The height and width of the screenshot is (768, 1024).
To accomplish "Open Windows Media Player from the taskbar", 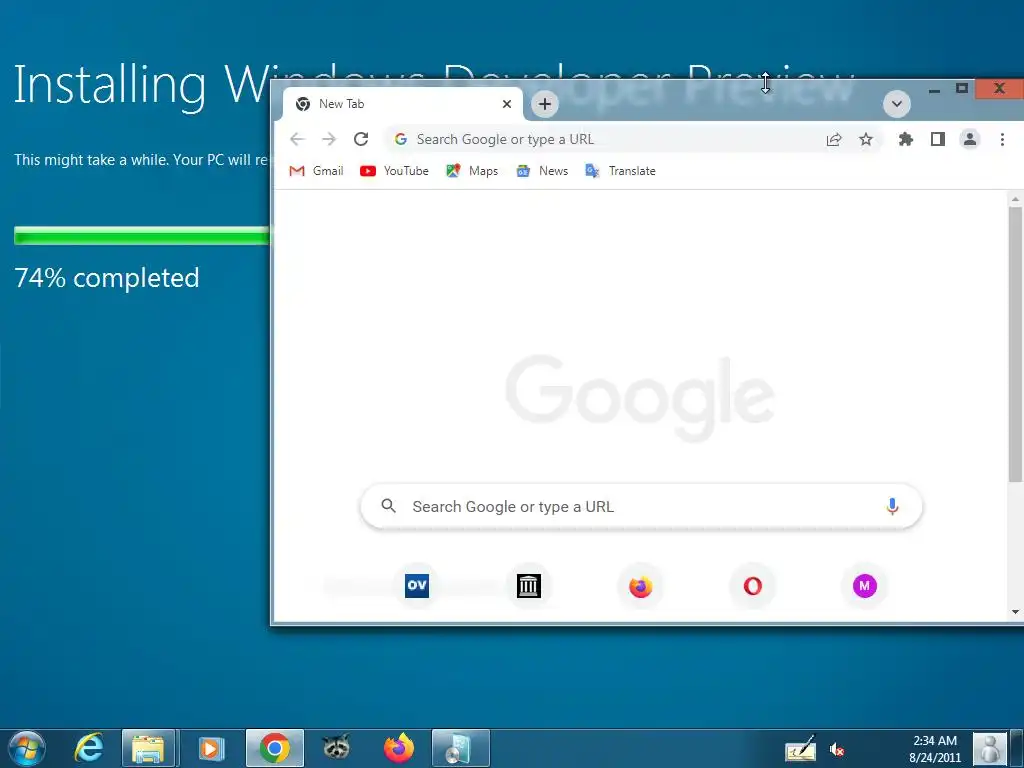I will click(x=211, y=748).
